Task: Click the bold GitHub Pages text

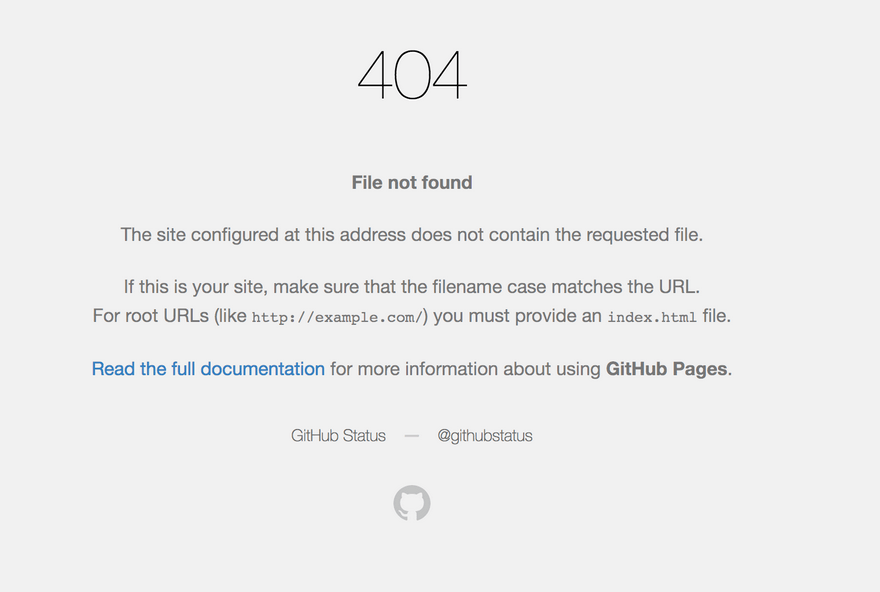Action: [666, 369]
